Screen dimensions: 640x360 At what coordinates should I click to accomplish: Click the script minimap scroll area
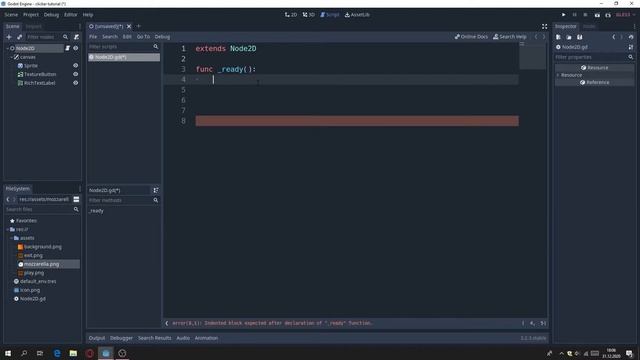click(533, 56)
